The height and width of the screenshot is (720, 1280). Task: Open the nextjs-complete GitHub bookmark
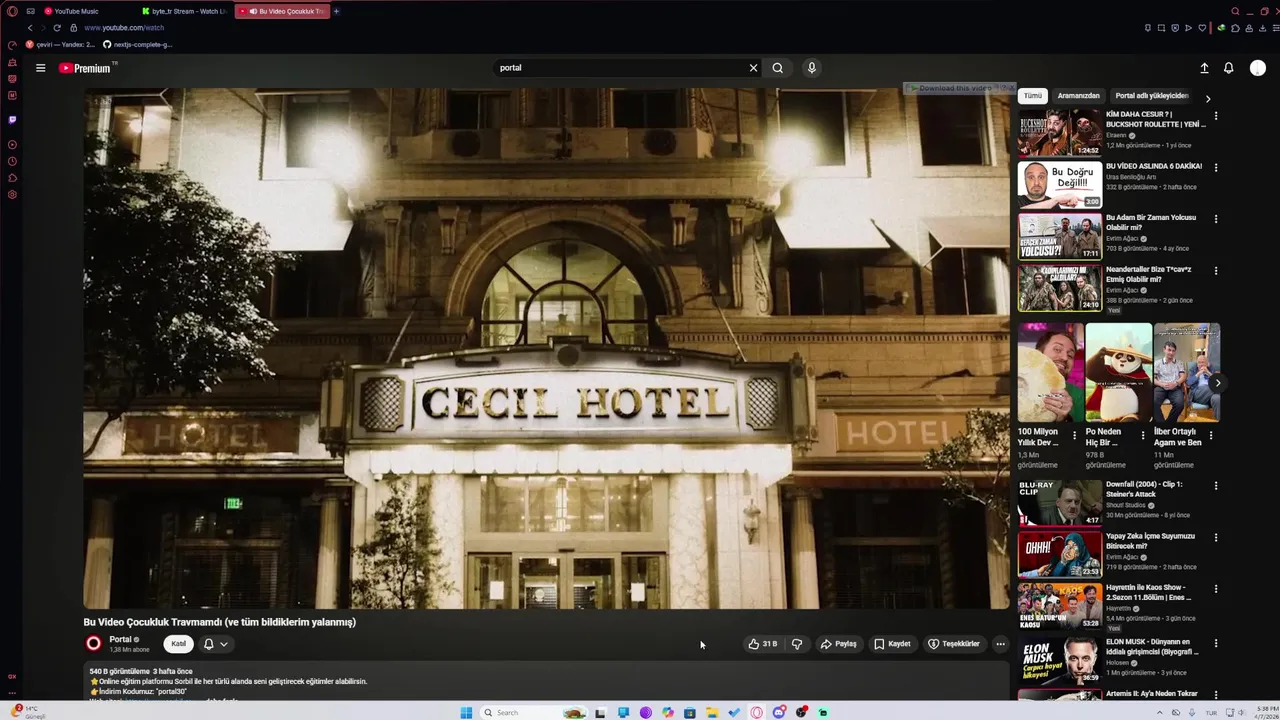[138, 44]
